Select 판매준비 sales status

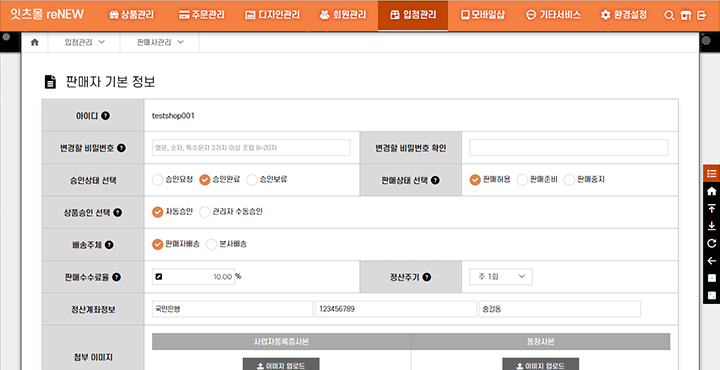(522, 180)
